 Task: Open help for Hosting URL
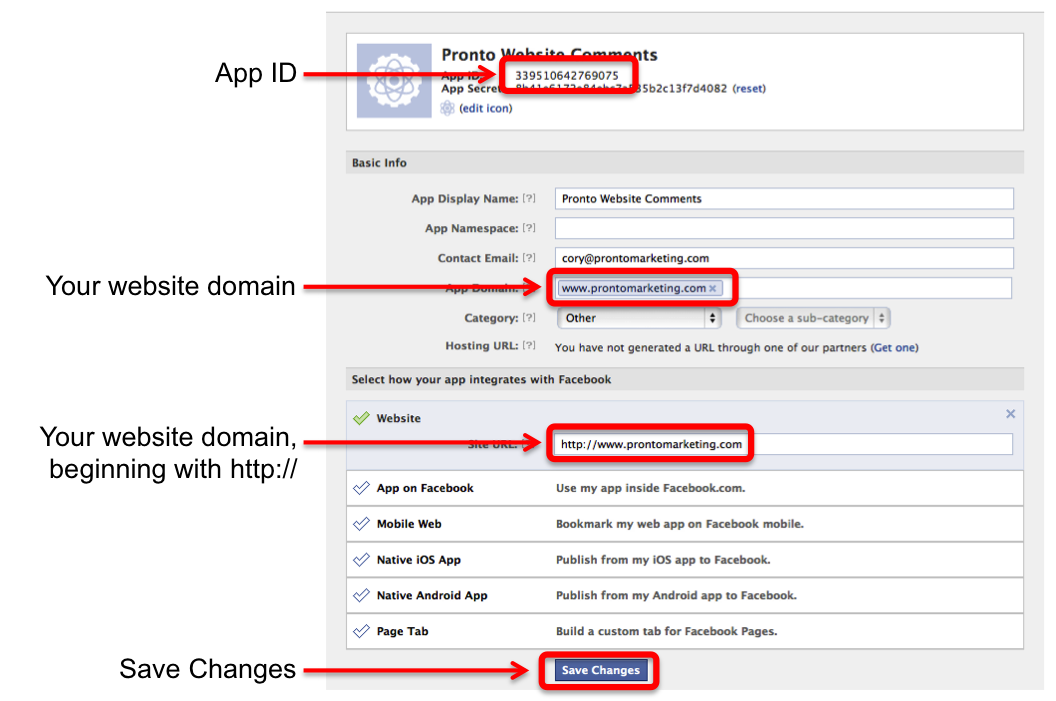[529, 345]
